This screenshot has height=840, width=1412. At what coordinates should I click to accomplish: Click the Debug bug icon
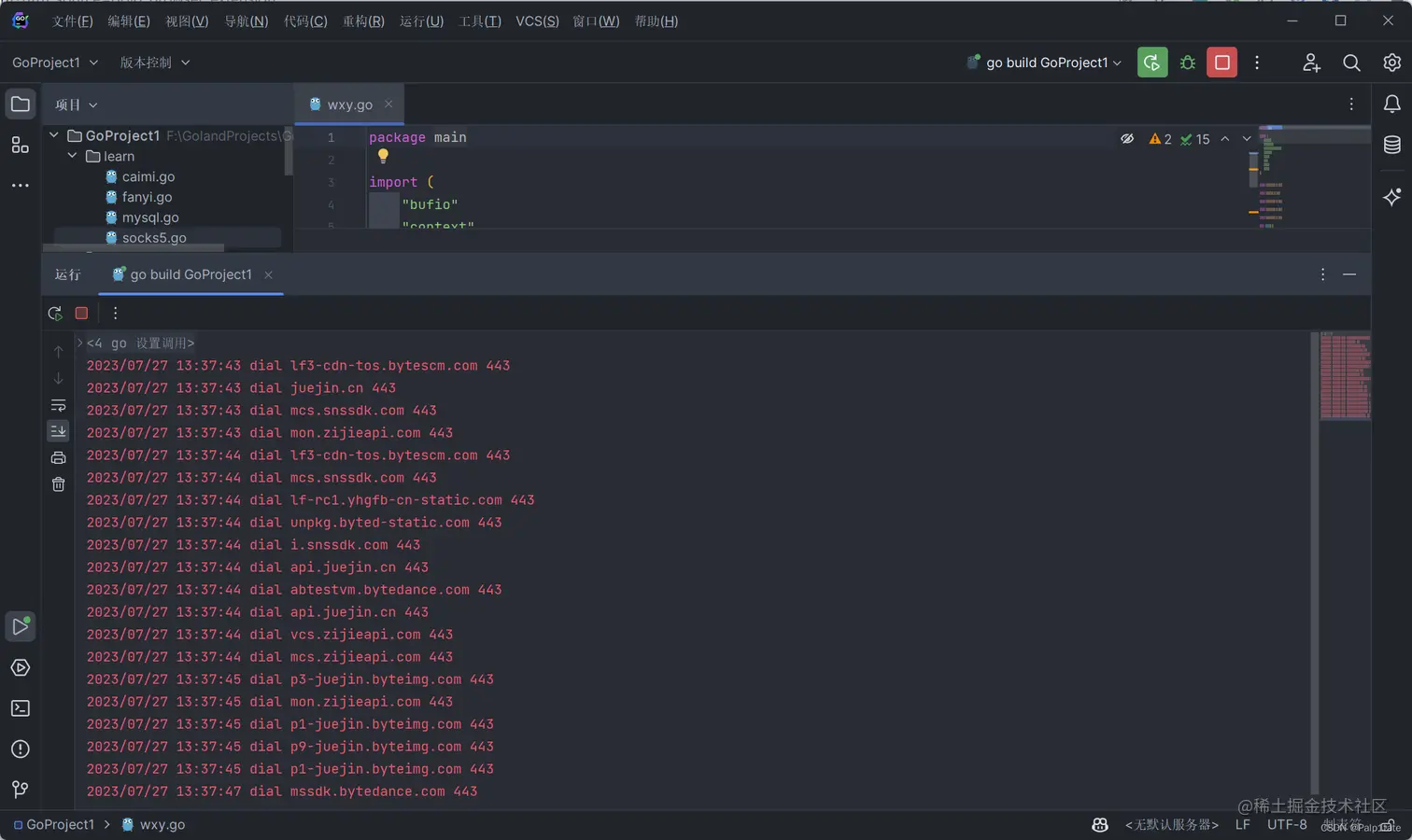[x=1188, y=63]
